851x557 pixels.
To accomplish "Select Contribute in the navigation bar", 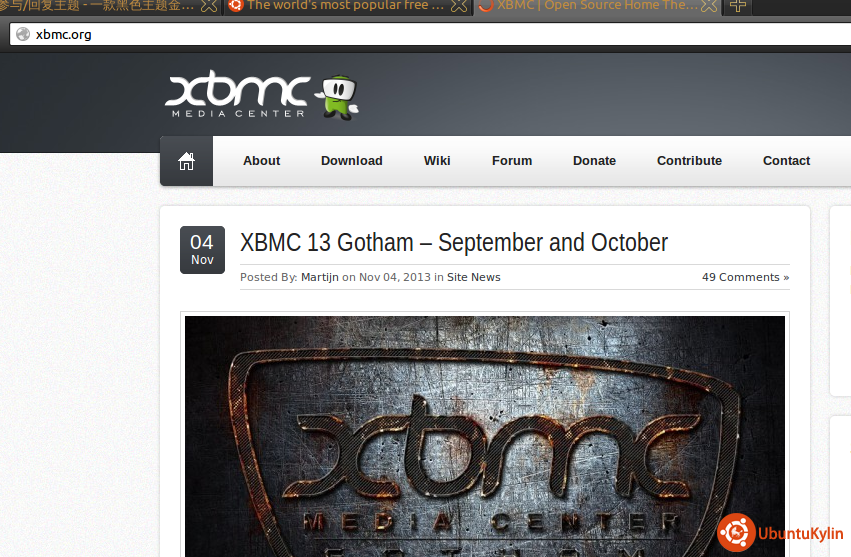I will pos(689,161).
